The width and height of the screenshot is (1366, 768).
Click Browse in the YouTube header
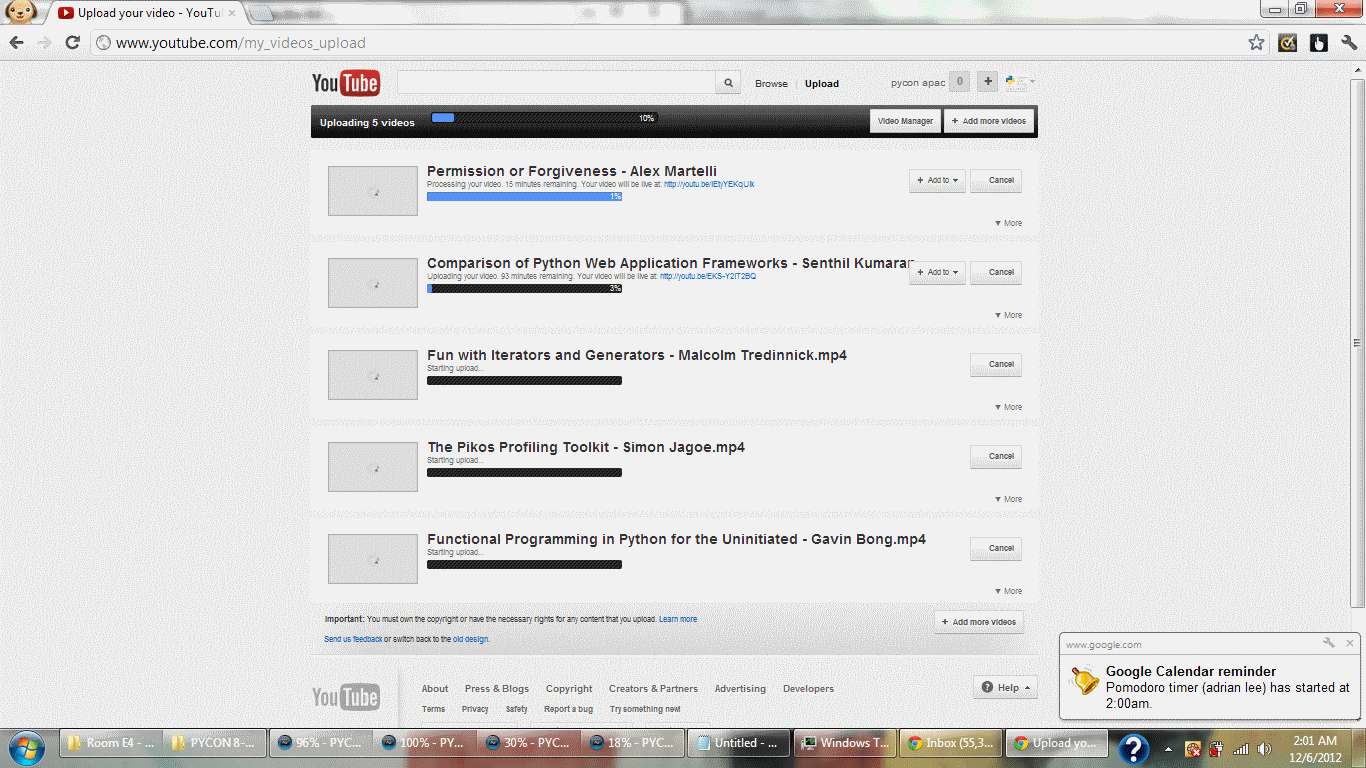point(771,84)
